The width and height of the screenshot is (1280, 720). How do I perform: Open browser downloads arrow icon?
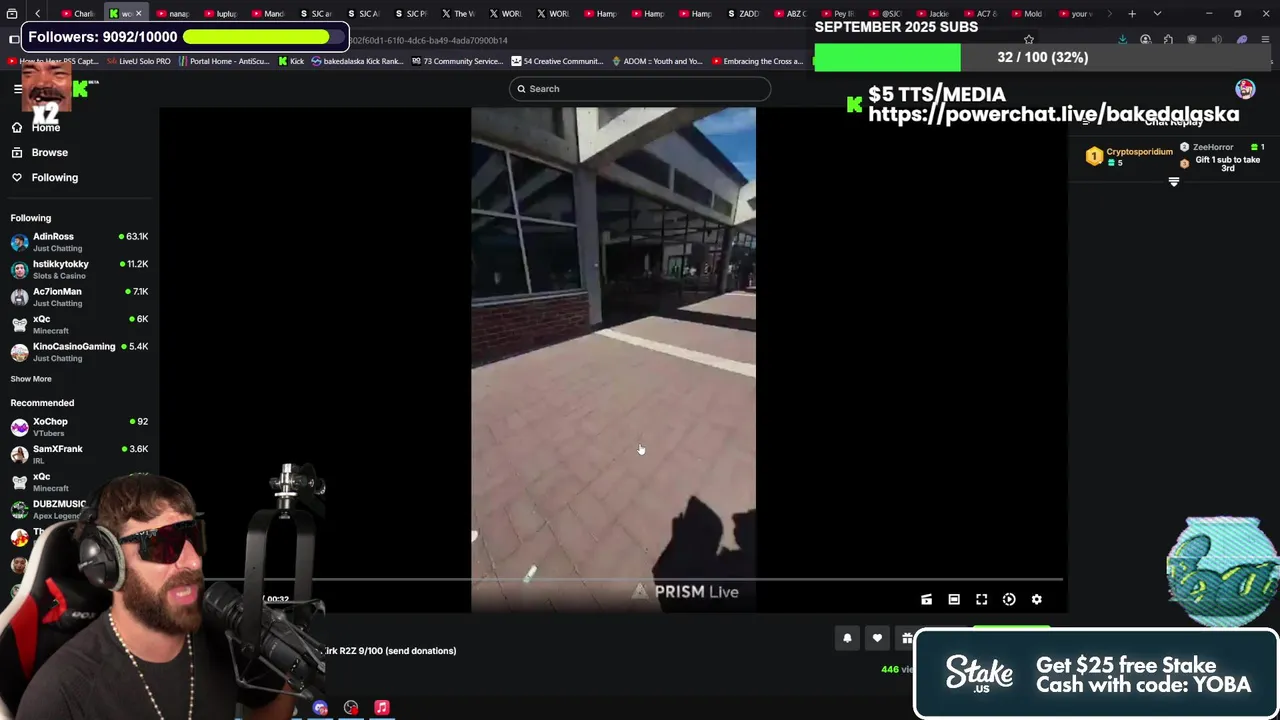pos(1122,40)
